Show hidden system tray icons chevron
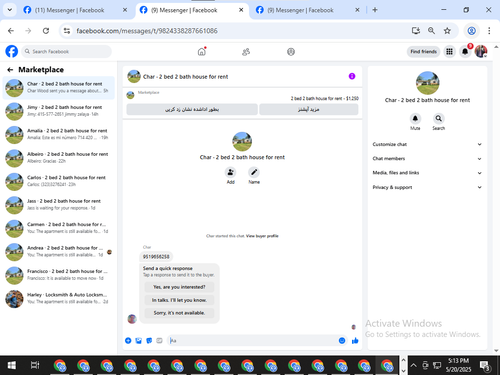500x375 pixels. point(414,365)
